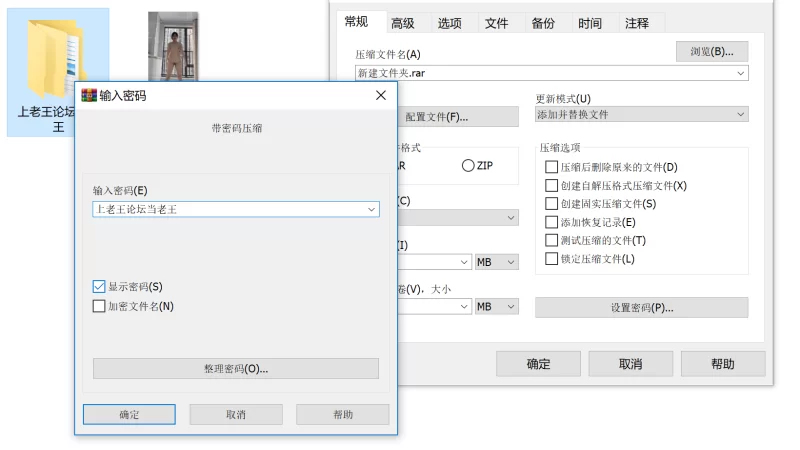Screen dimensions: 800x450
Task: Click the WinRAR icon in password dialog title bar
Action: click(x=88, y=96)
